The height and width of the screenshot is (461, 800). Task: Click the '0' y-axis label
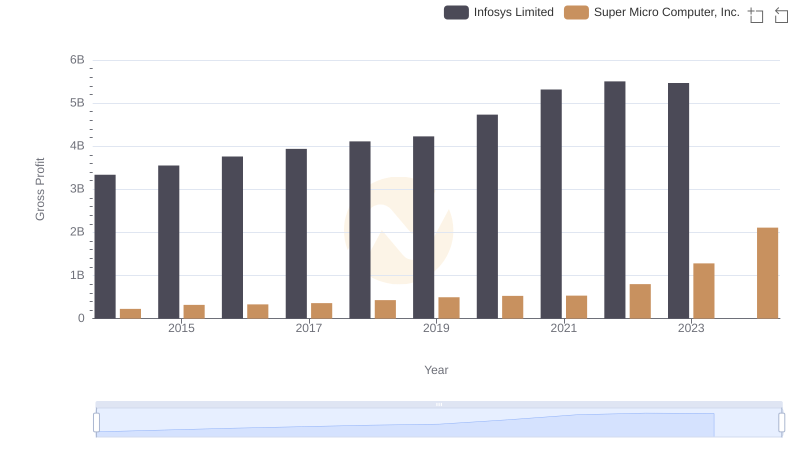[81, 318]
